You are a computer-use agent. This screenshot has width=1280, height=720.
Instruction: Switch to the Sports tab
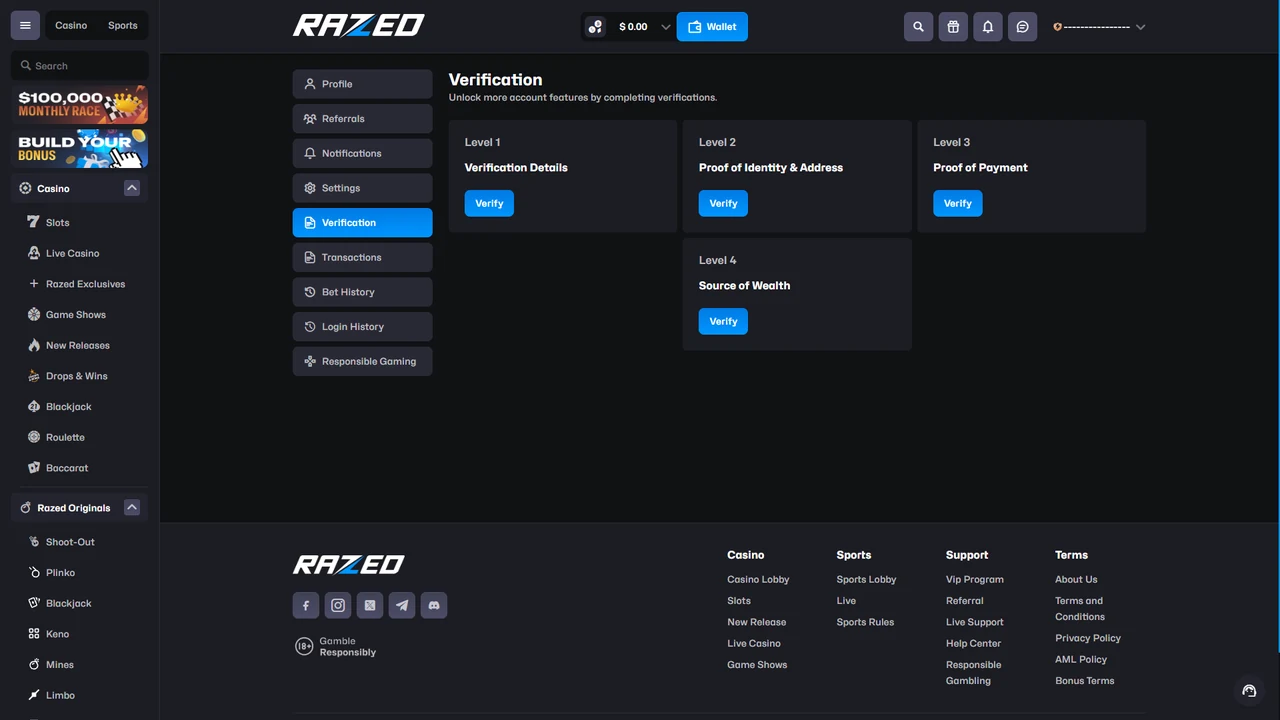pyautogui.click(x=123, y=26)
